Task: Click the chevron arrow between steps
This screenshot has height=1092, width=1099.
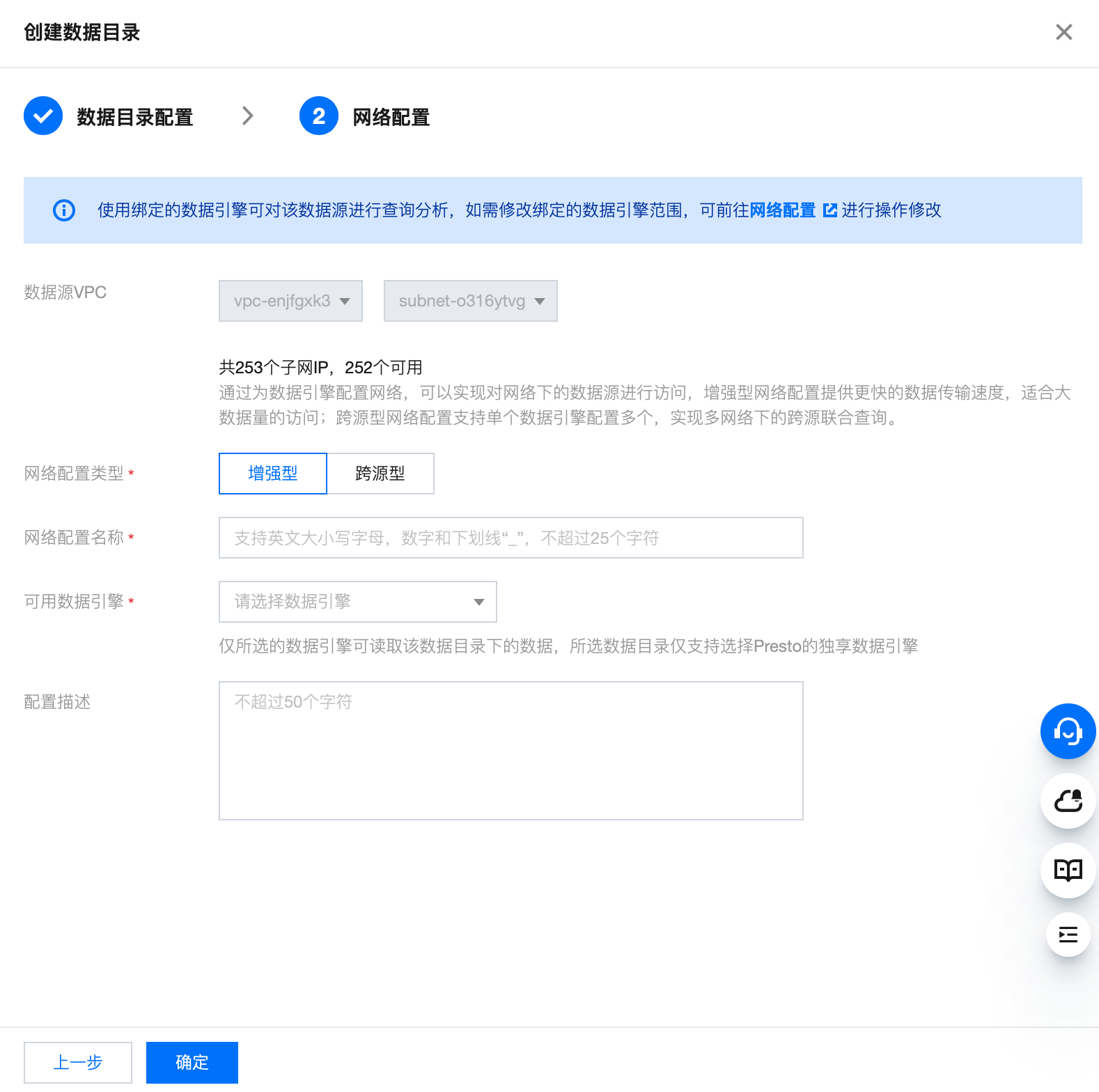Action: [247, 116]
